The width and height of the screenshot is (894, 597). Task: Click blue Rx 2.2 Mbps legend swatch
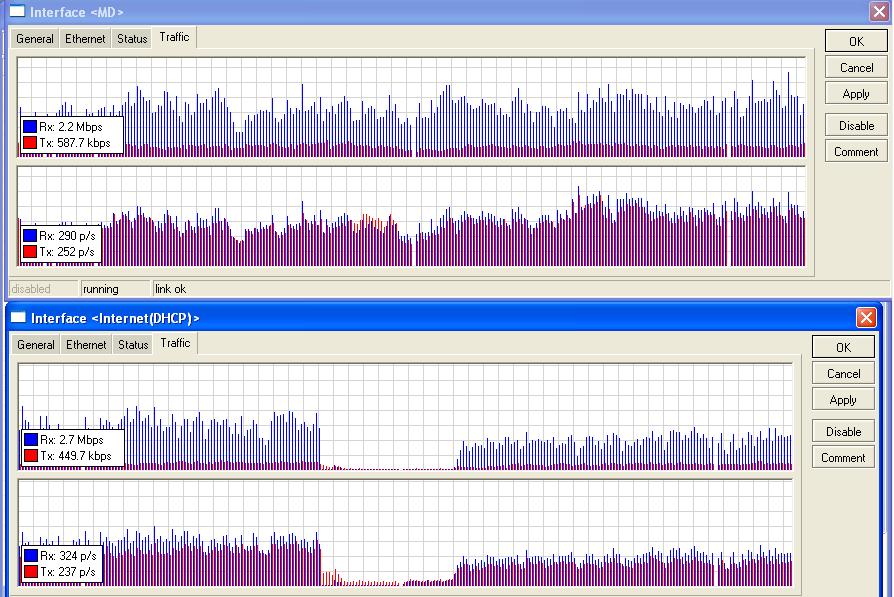click(29, 127)
